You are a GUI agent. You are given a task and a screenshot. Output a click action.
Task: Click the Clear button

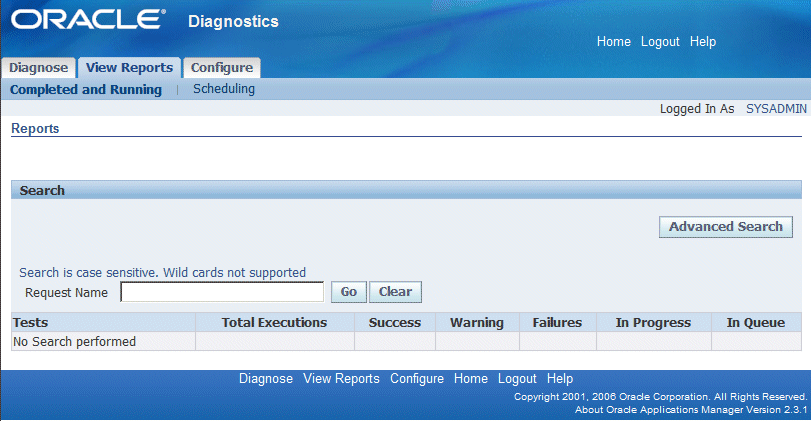coord(396,292)
